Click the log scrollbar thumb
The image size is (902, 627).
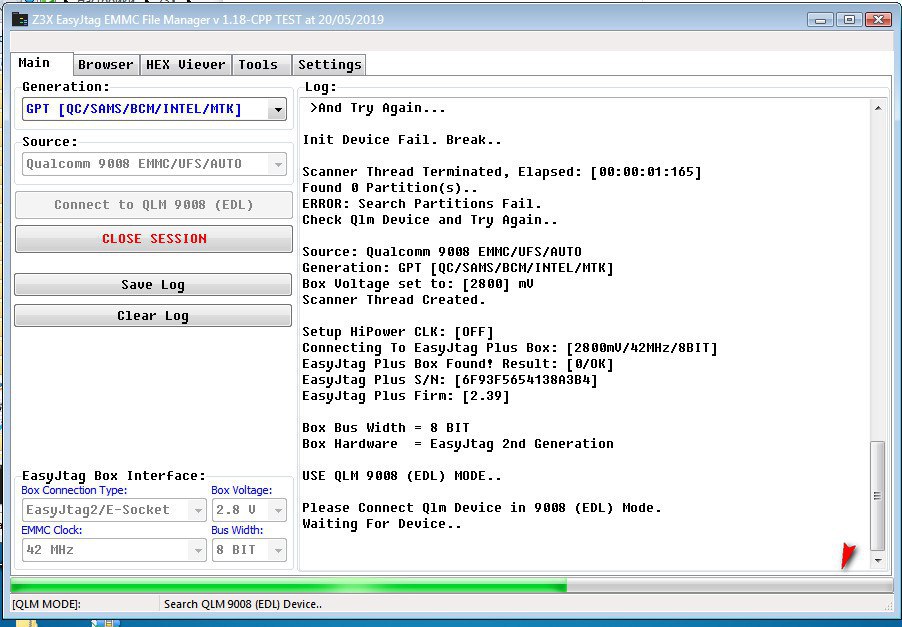pos(878,496)
